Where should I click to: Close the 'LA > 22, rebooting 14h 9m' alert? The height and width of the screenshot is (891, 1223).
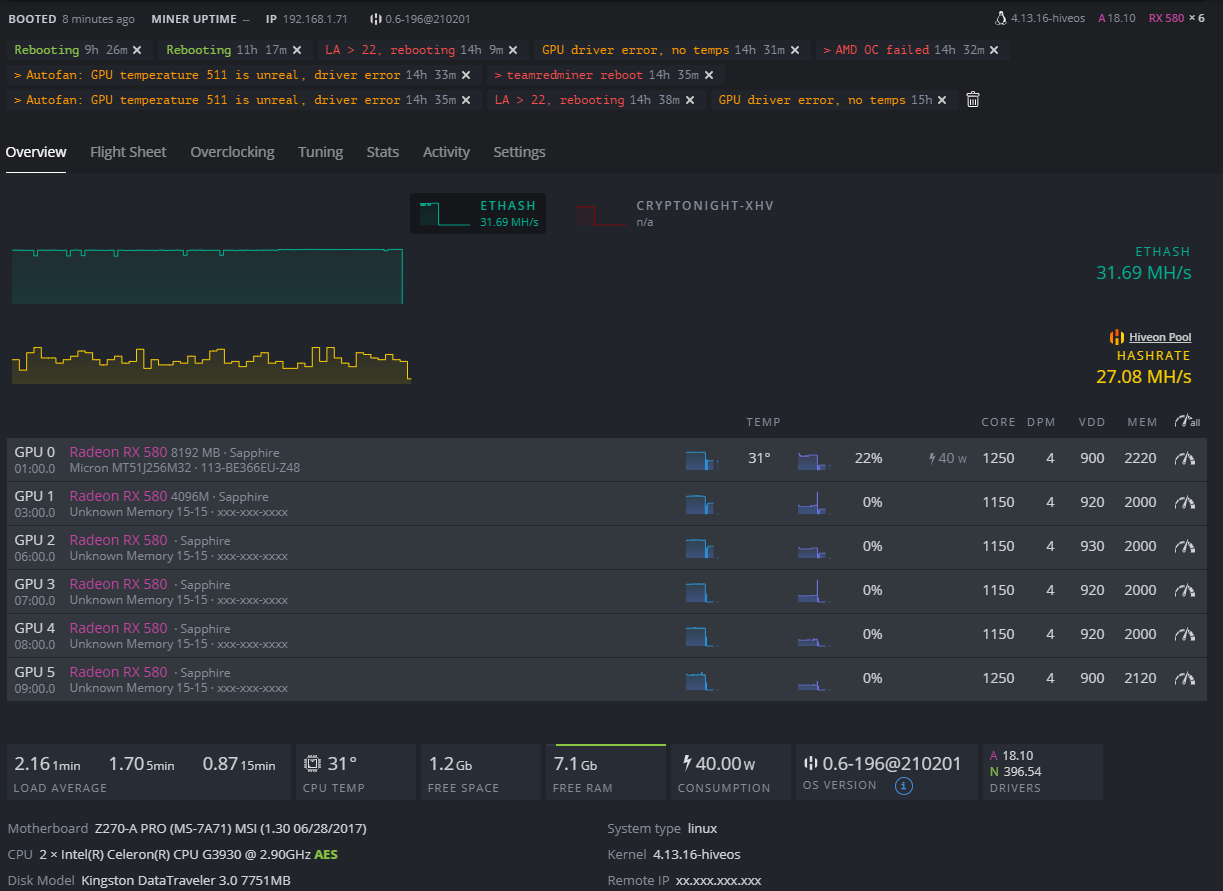(513, 50)
